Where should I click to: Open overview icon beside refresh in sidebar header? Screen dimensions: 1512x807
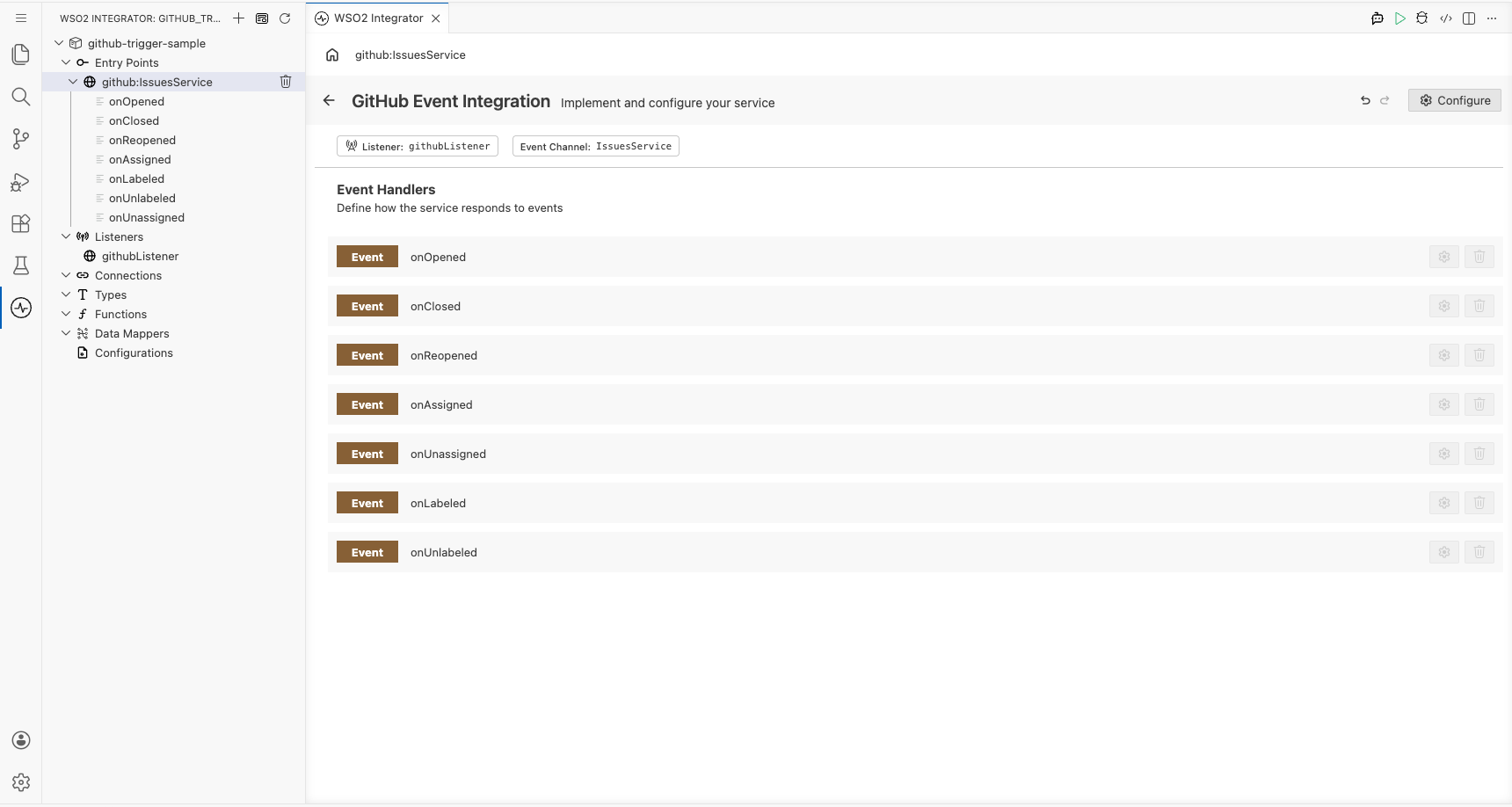click(262, 18)
